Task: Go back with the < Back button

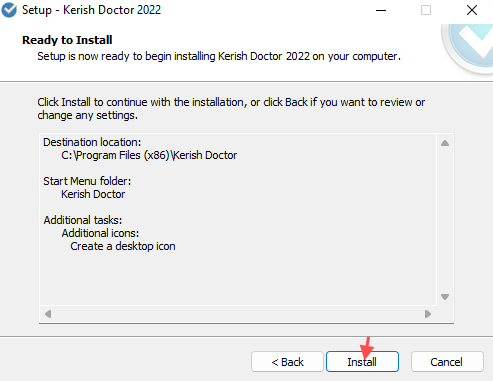Action: (287, 361)
